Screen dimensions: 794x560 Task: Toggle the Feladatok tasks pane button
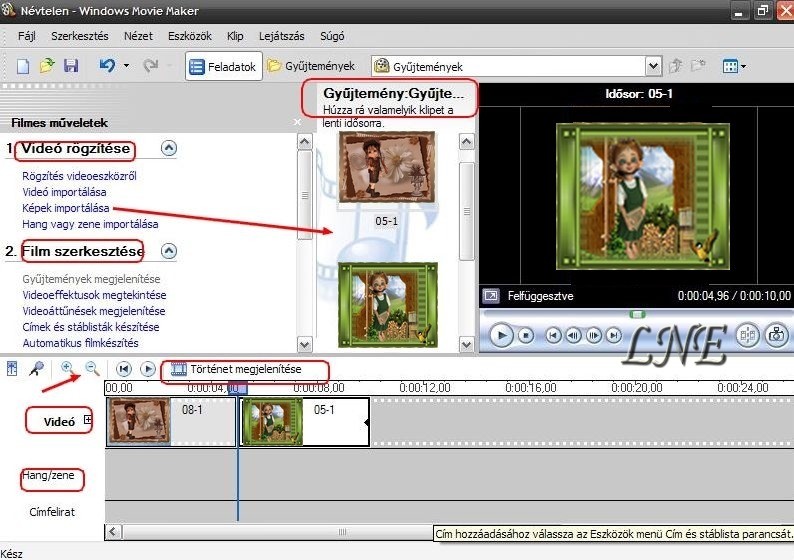point(223,66)
